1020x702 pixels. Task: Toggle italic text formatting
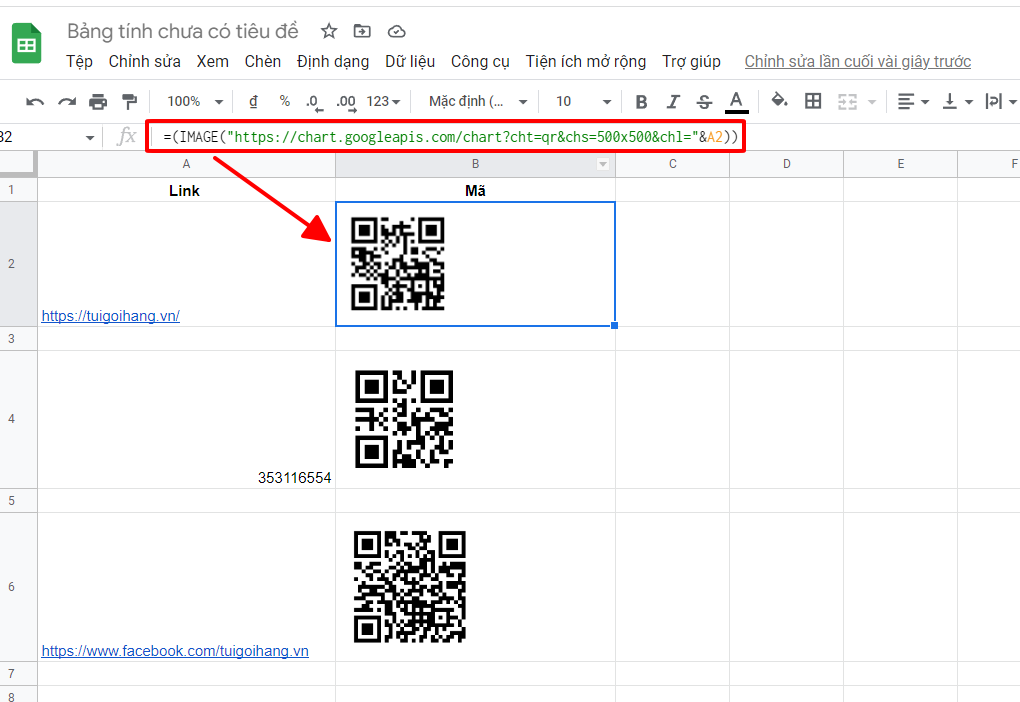tap(673, 101)
